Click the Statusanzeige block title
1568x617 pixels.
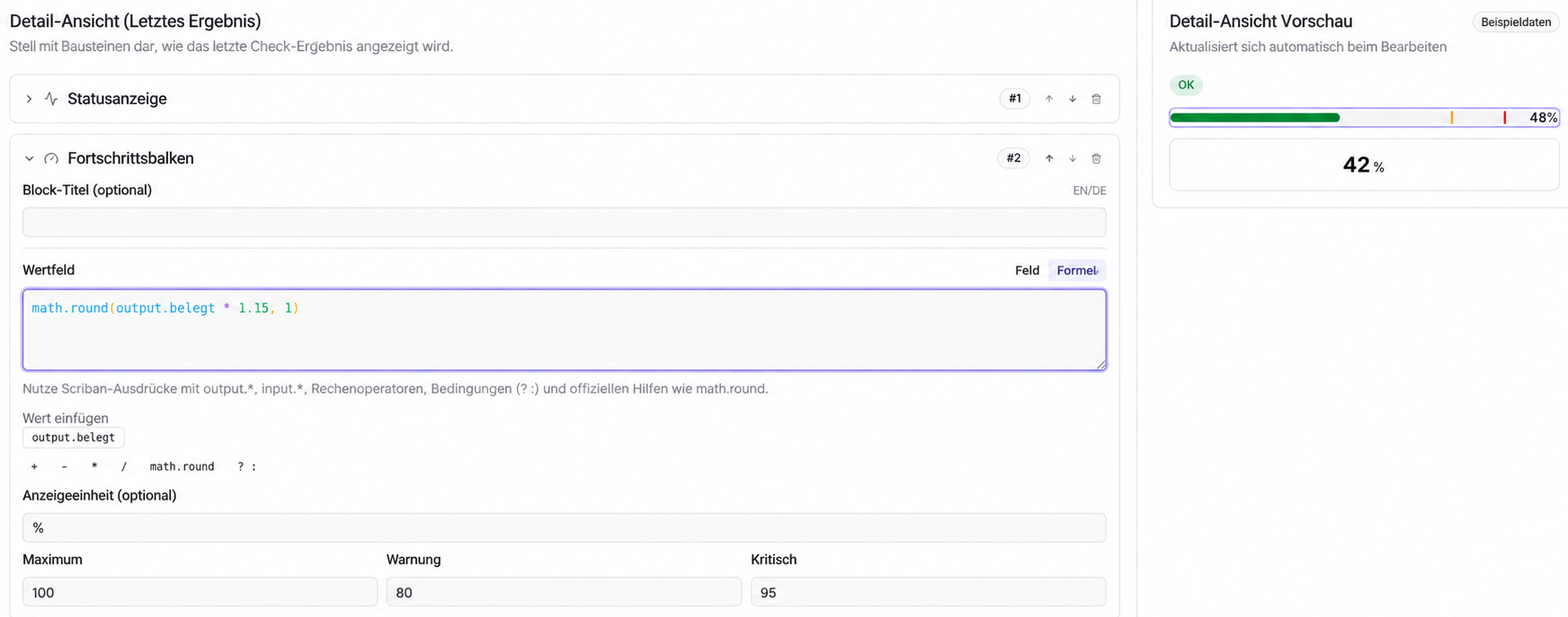click(117, 98)
